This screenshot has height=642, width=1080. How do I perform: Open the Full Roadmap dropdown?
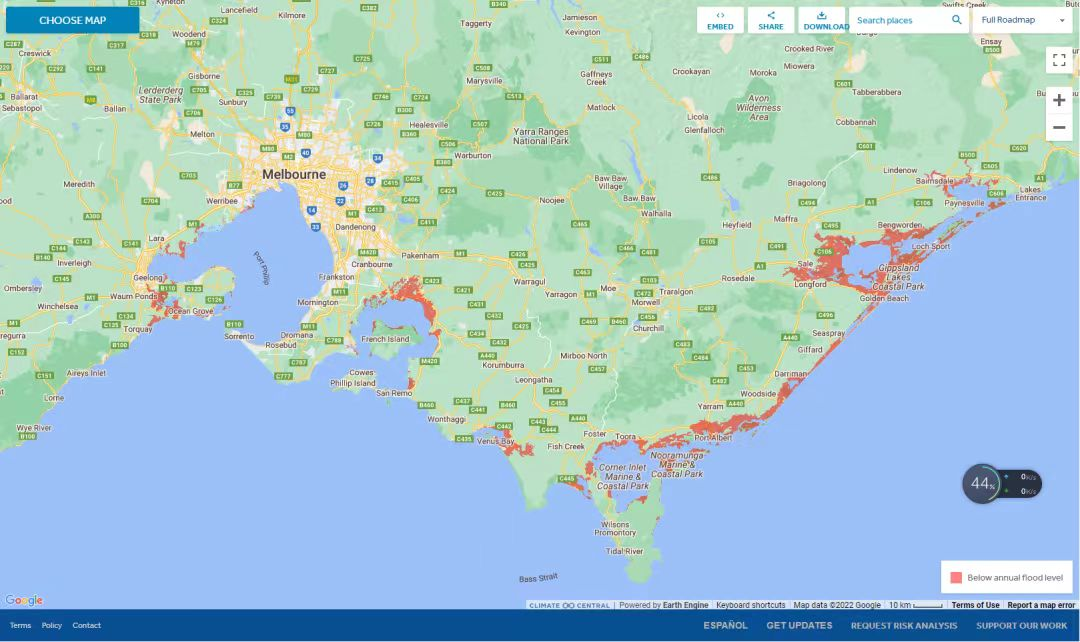pyautogui.click(x=1023, y=20)
